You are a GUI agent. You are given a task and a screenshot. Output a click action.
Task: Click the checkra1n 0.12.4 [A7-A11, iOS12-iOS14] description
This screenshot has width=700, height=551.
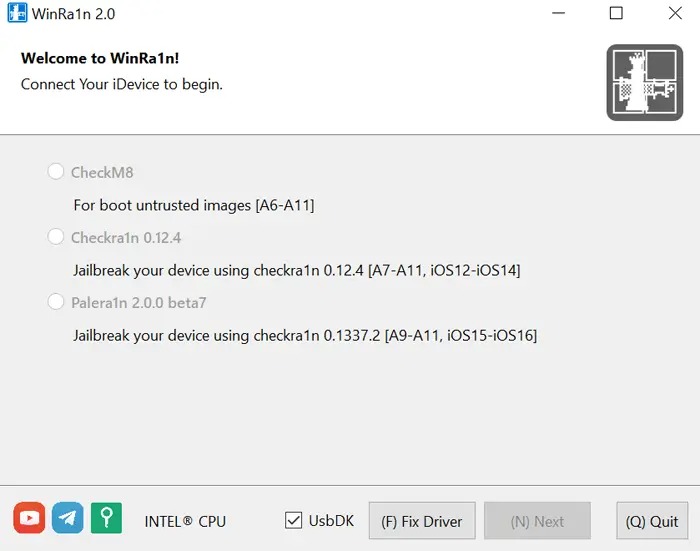297,271
